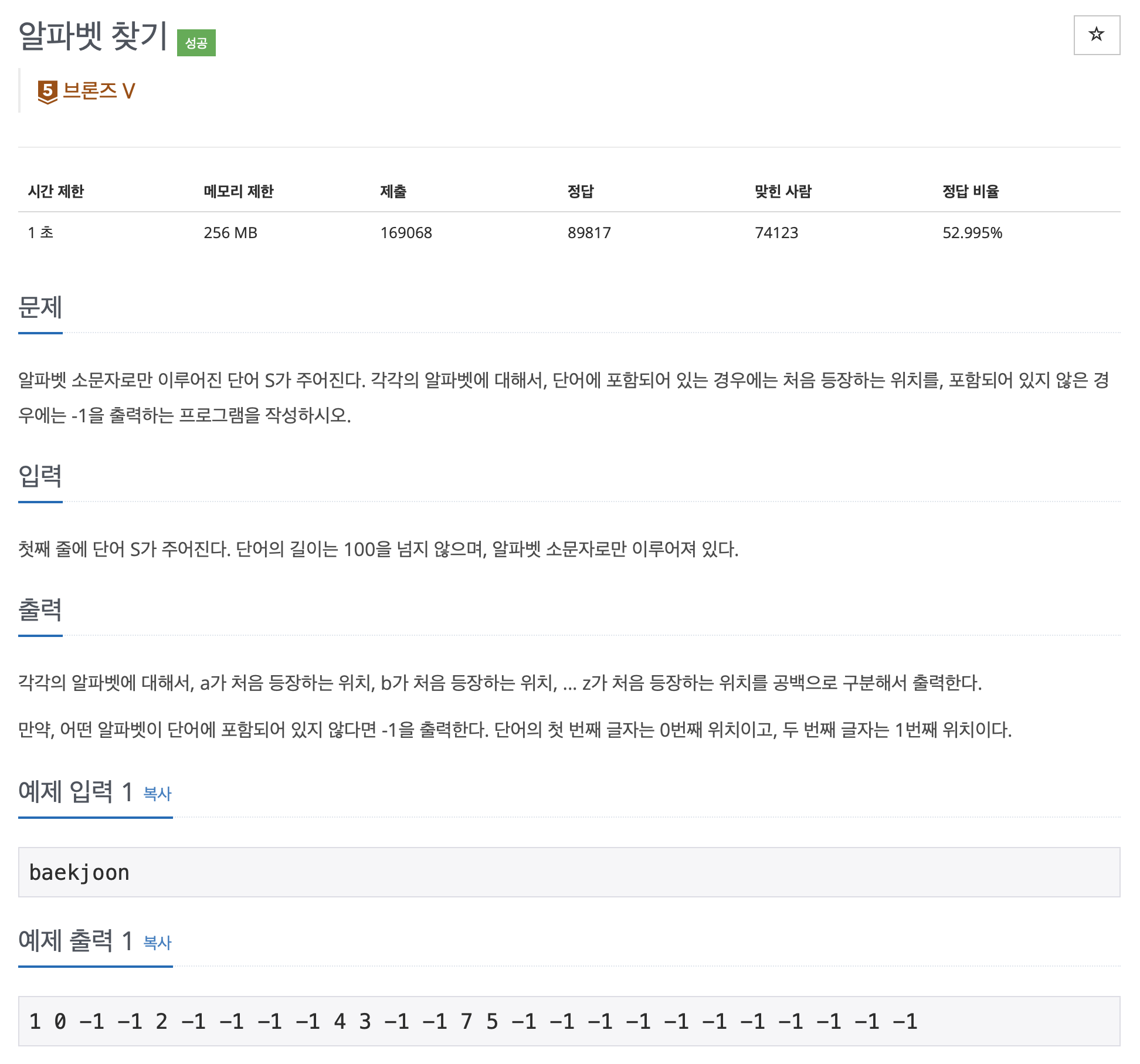Click 복사 link next to 예제 출력 1
1140x1064 pixels.
157,943
